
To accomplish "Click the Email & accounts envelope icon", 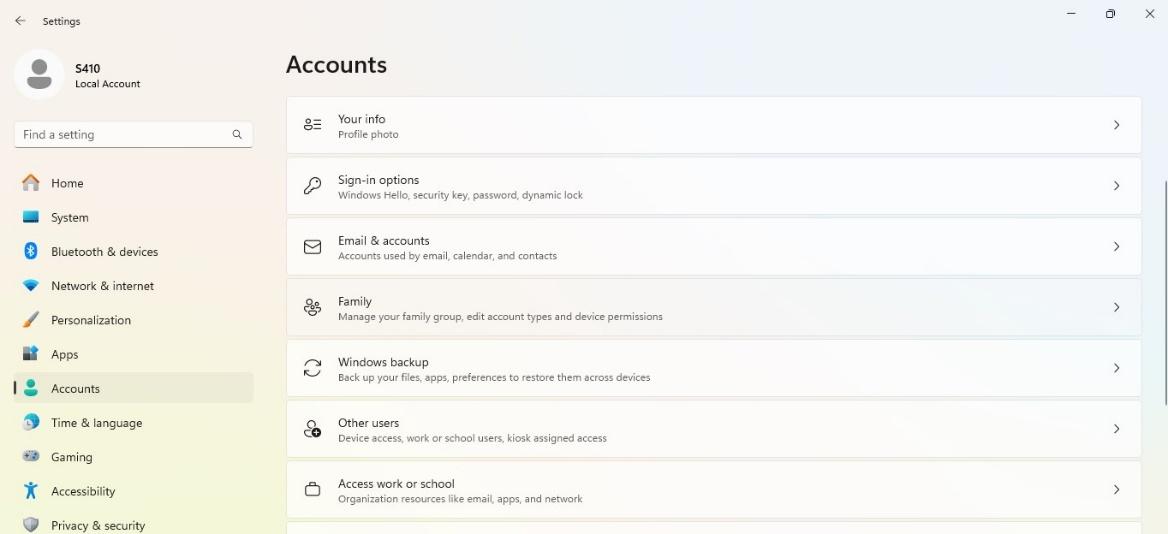I will point(313,247).
